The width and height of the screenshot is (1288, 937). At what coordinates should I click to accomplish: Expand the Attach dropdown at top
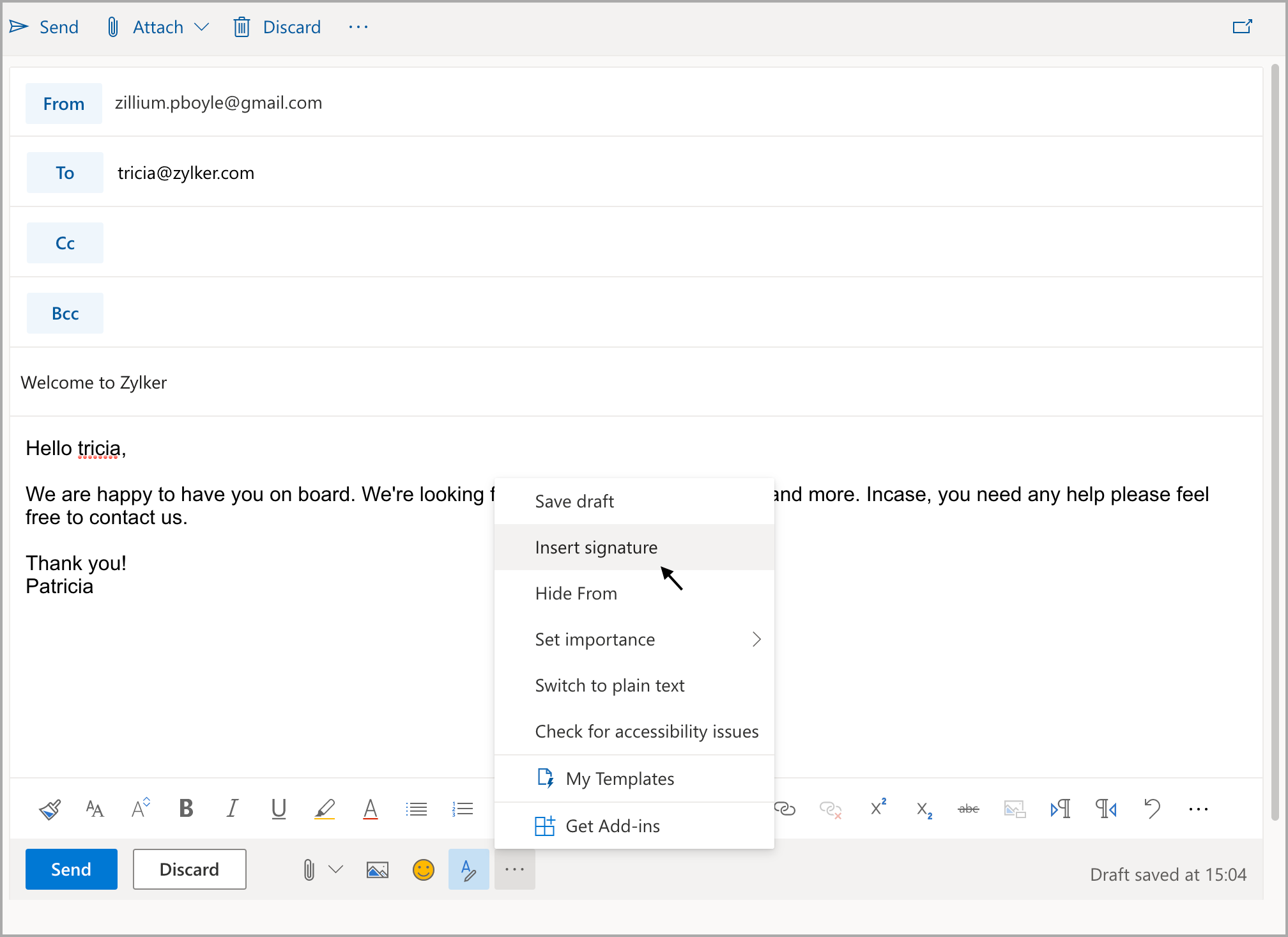pyautogui.click(x=202, y=27)
